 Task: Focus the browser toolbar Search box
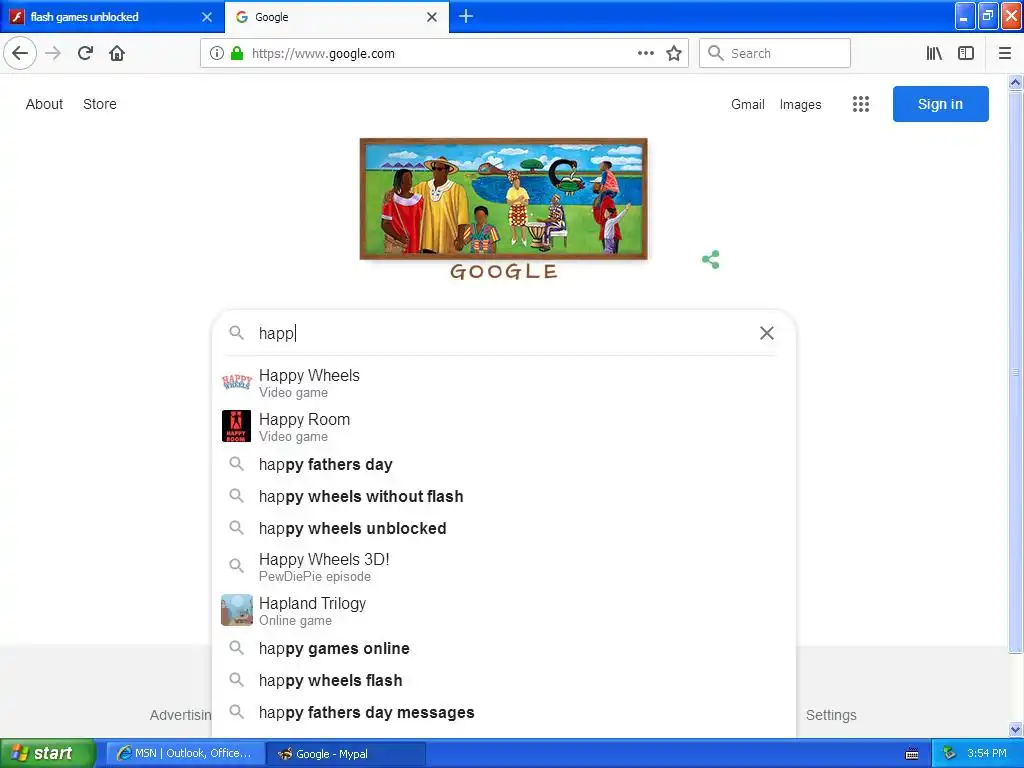pyautogui.click(x=775, y=54)
